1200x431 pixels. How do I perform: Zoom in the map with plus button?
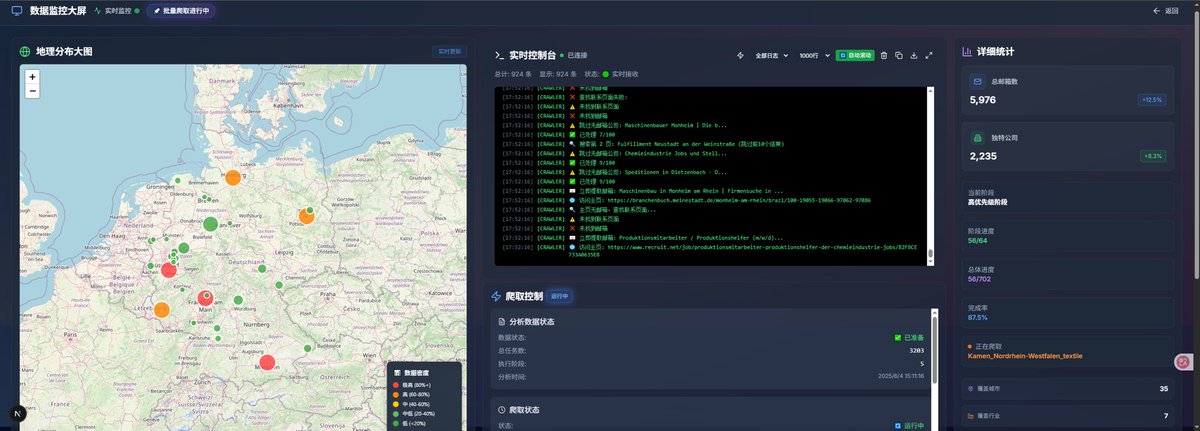(x=32, y=76)
